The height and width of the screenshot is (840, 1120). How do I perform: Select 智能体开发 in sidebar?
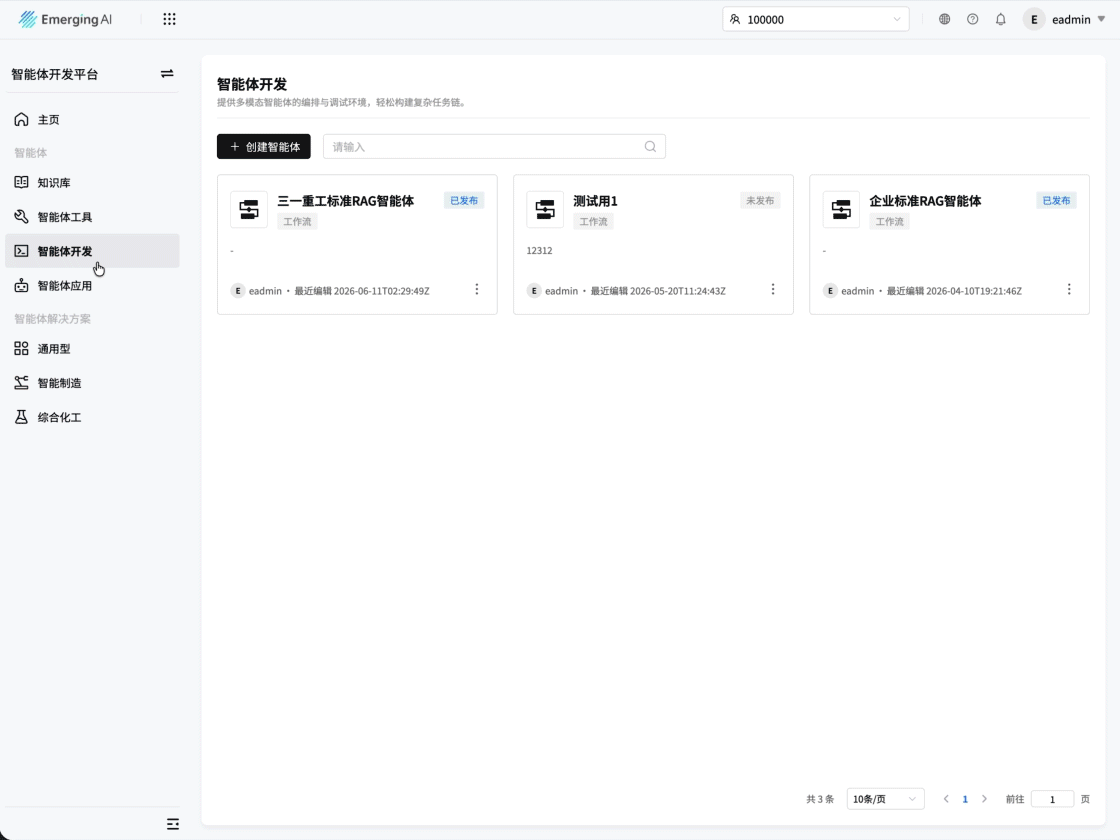[x=92, y=251]
